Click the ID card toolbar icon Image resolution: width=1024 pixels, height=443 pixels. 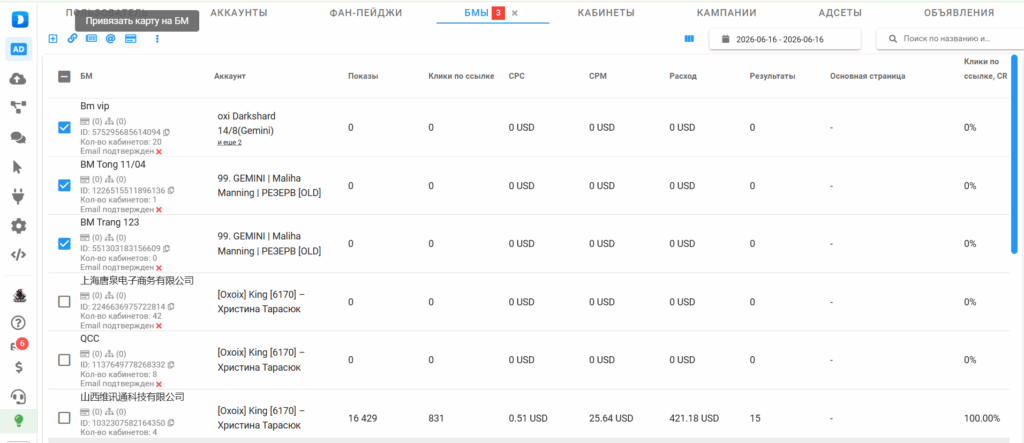point(91,39)
